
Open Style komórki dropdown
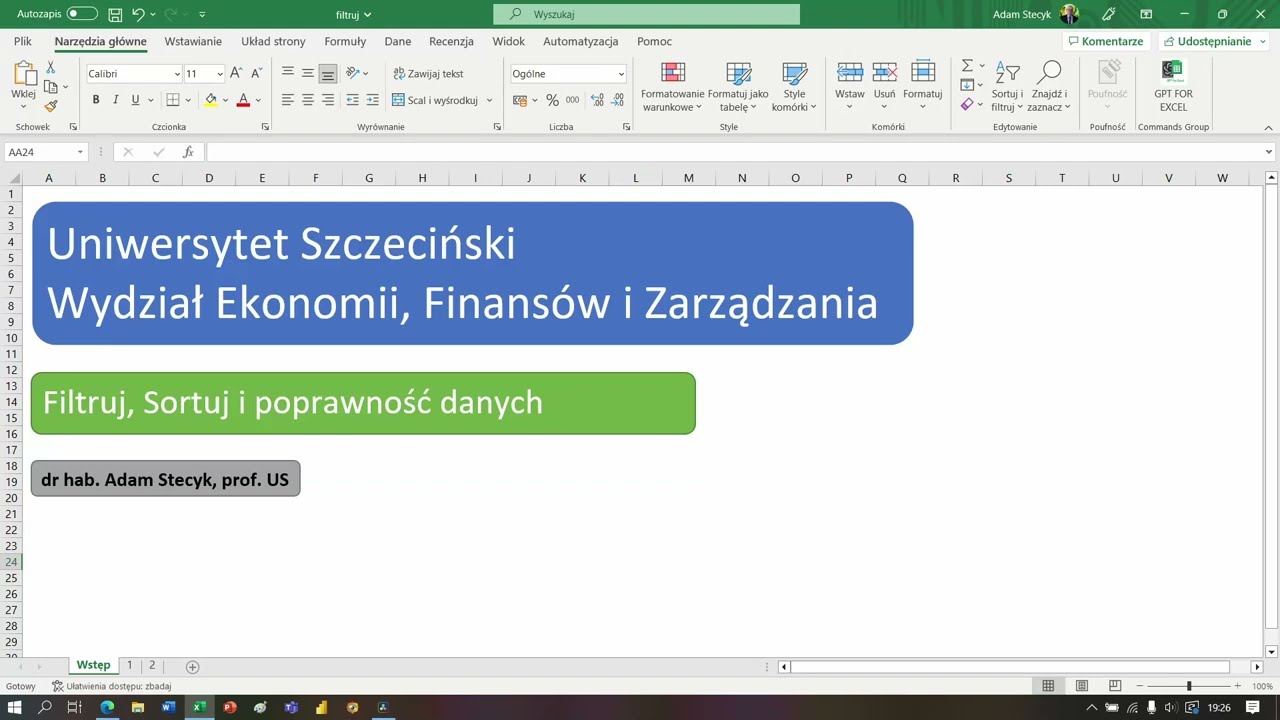(794, 86)
